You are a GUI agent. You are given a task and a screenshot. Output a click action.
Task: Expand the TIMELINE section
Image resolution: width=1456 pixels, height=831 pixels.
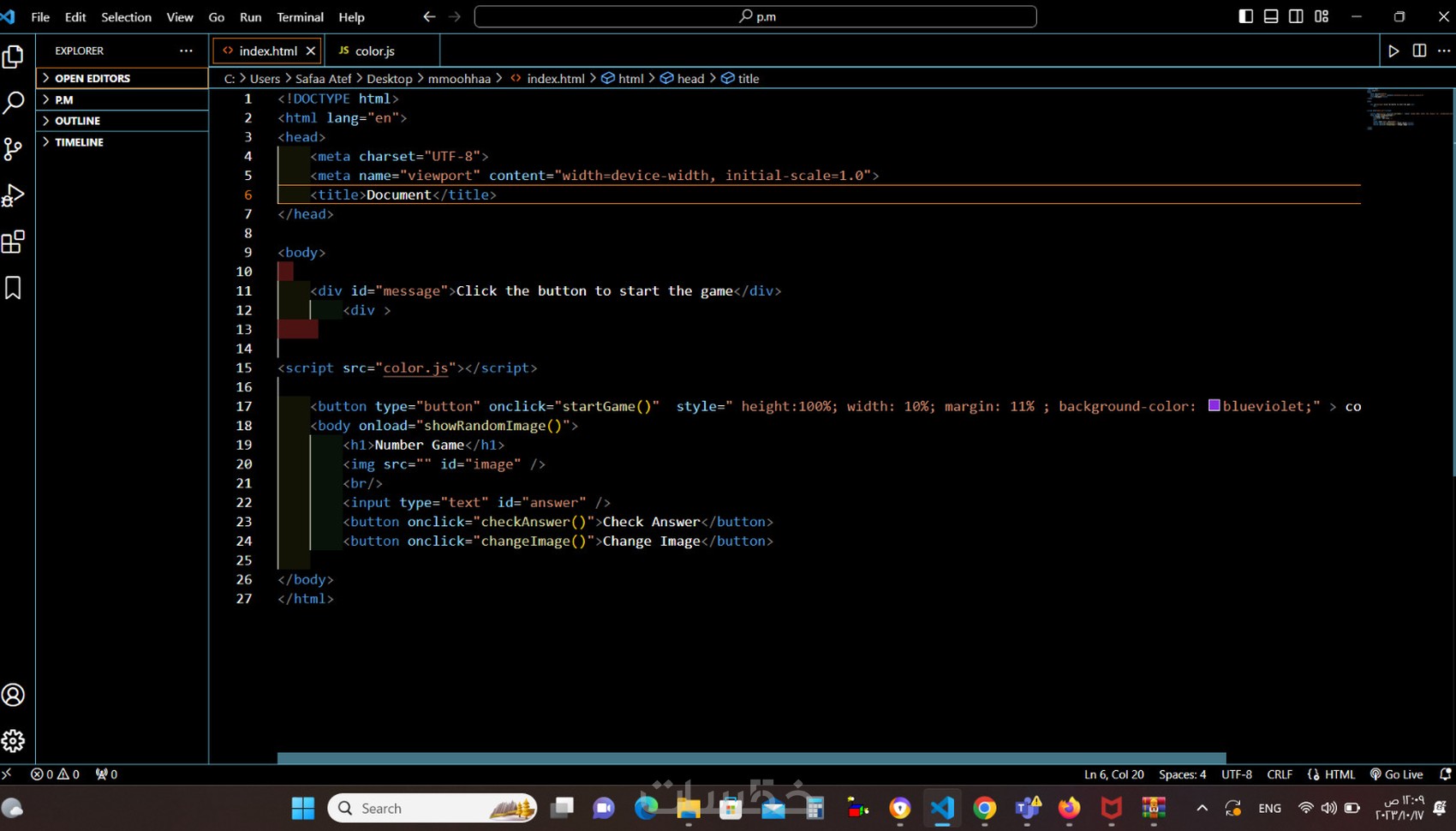click(79, 142)
